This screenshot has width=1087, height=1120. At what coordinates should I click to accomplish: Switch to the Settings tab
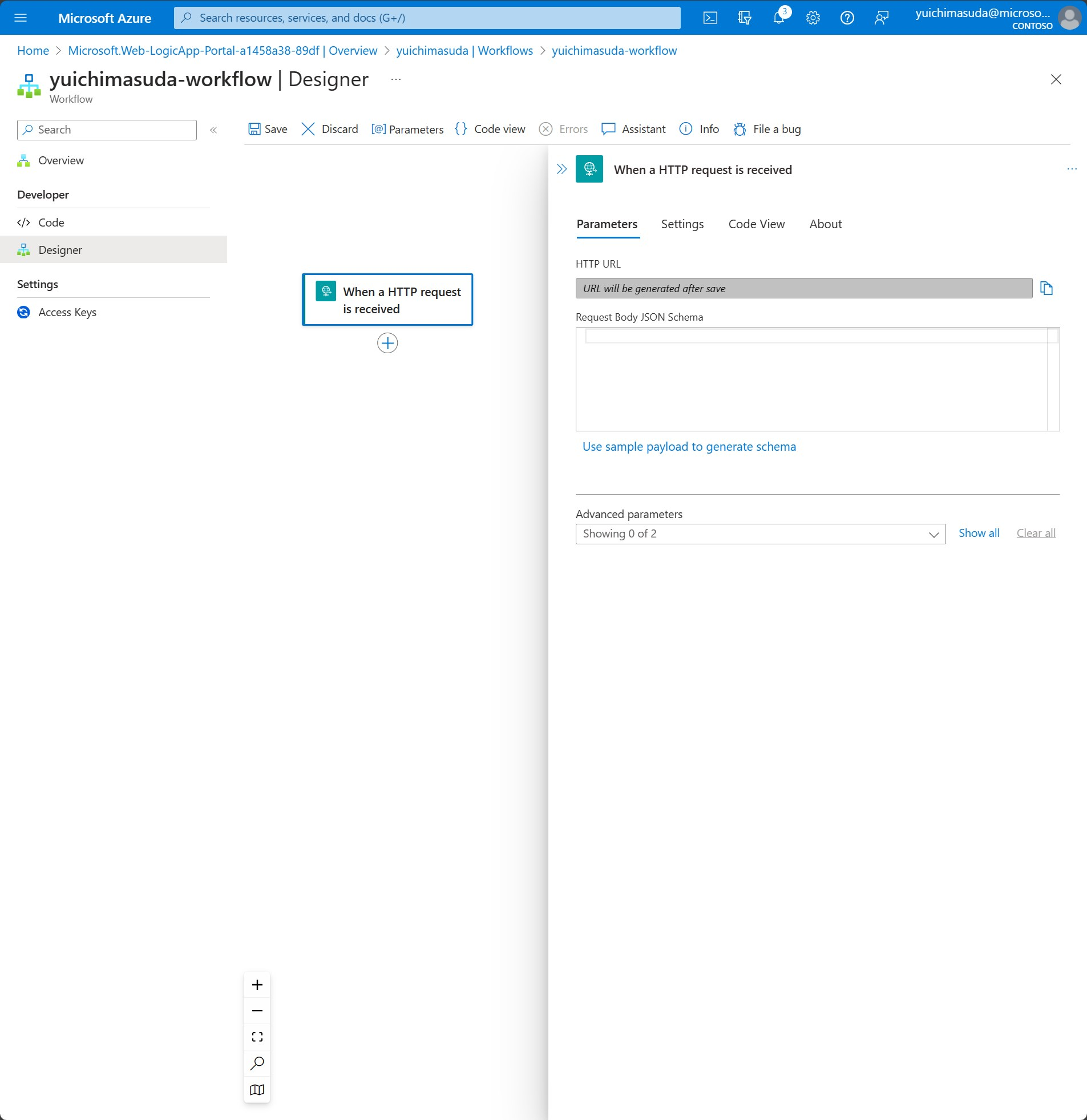(682, 224)
